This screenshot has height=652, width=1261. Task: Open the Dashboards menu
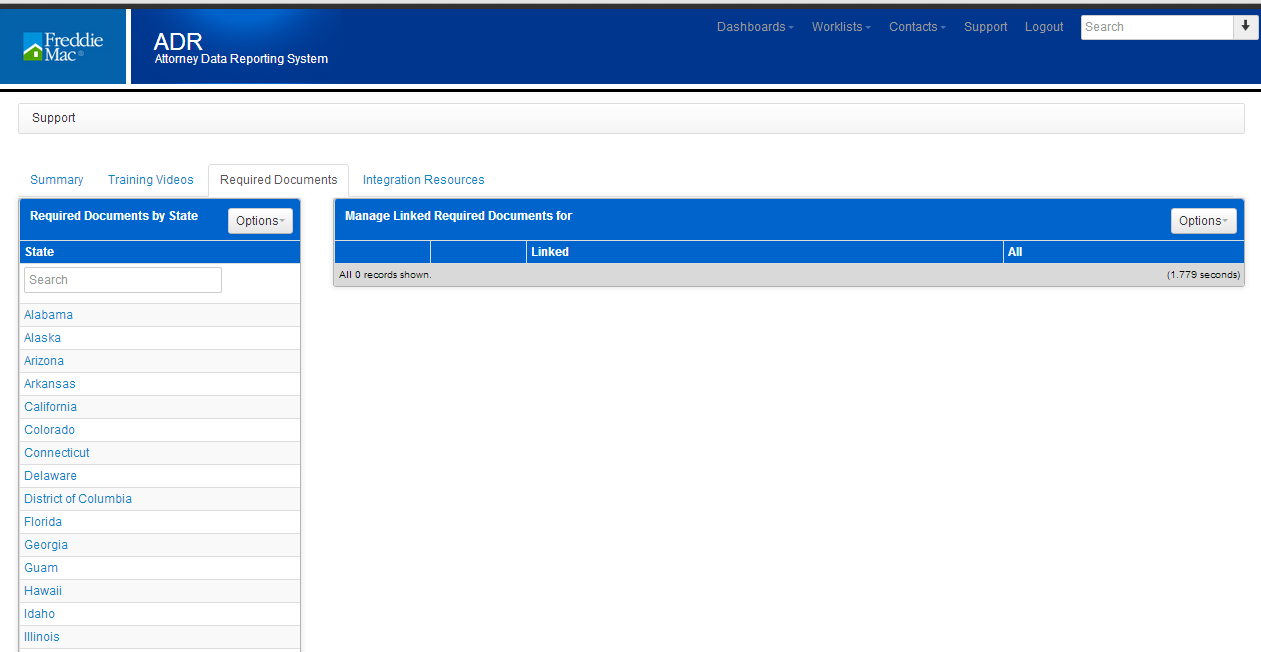tap(755, 27)
